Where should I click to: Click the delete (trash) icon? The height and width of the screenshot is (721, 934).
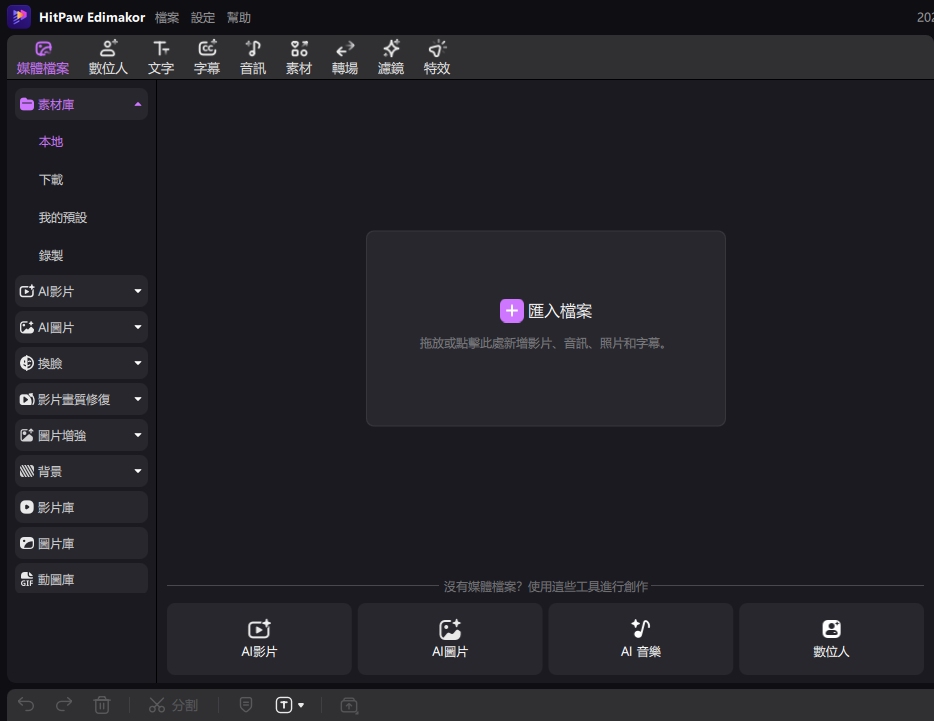click(x=102, y=704)
